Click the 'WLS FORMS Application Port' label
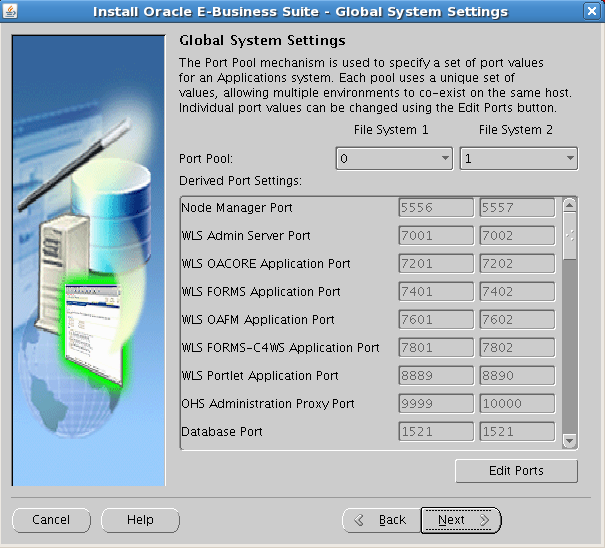 (x=261, y=291)
